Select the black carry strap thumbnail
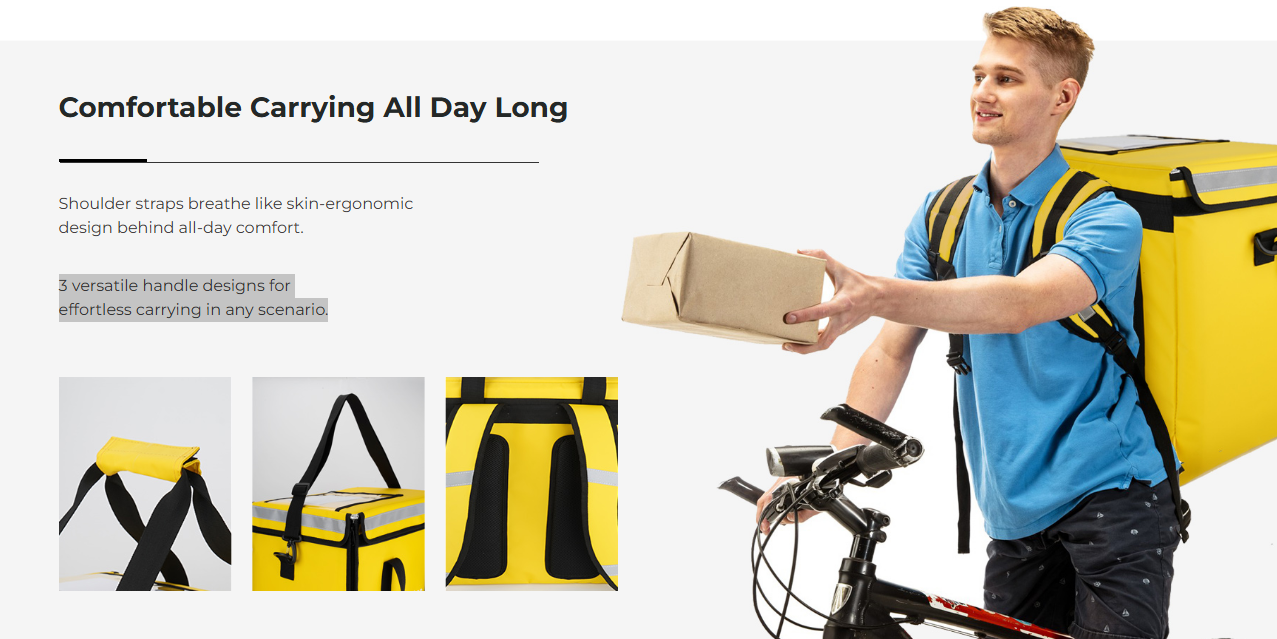 click(338, 484)
